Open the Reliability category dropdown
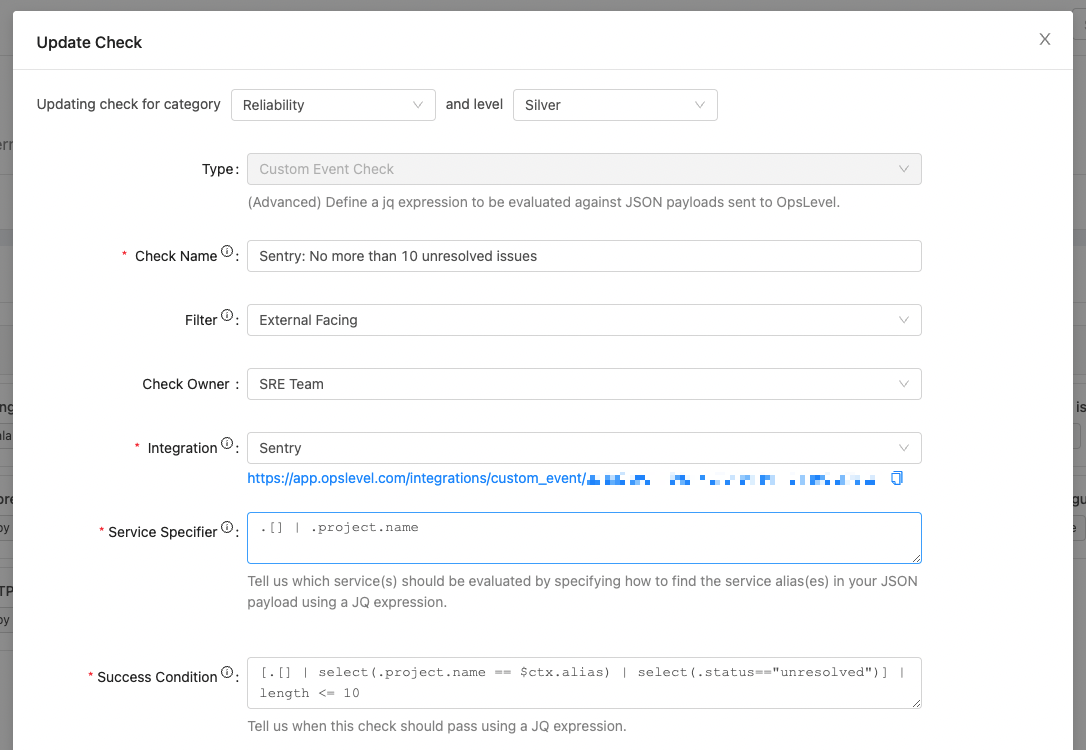 pyautogui.click(x=333, y=105)
